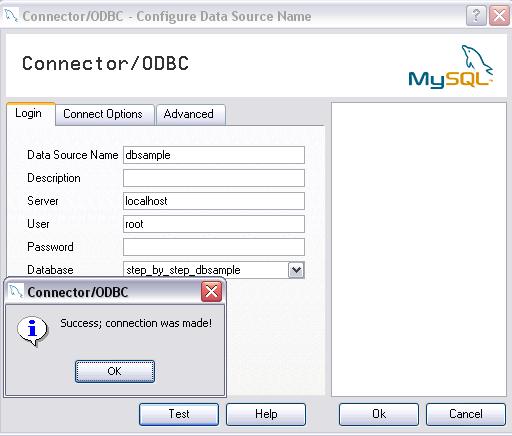Click the MySQL dolphin logo
Viewport: 512px width, 436px height.
pos(451,67)
